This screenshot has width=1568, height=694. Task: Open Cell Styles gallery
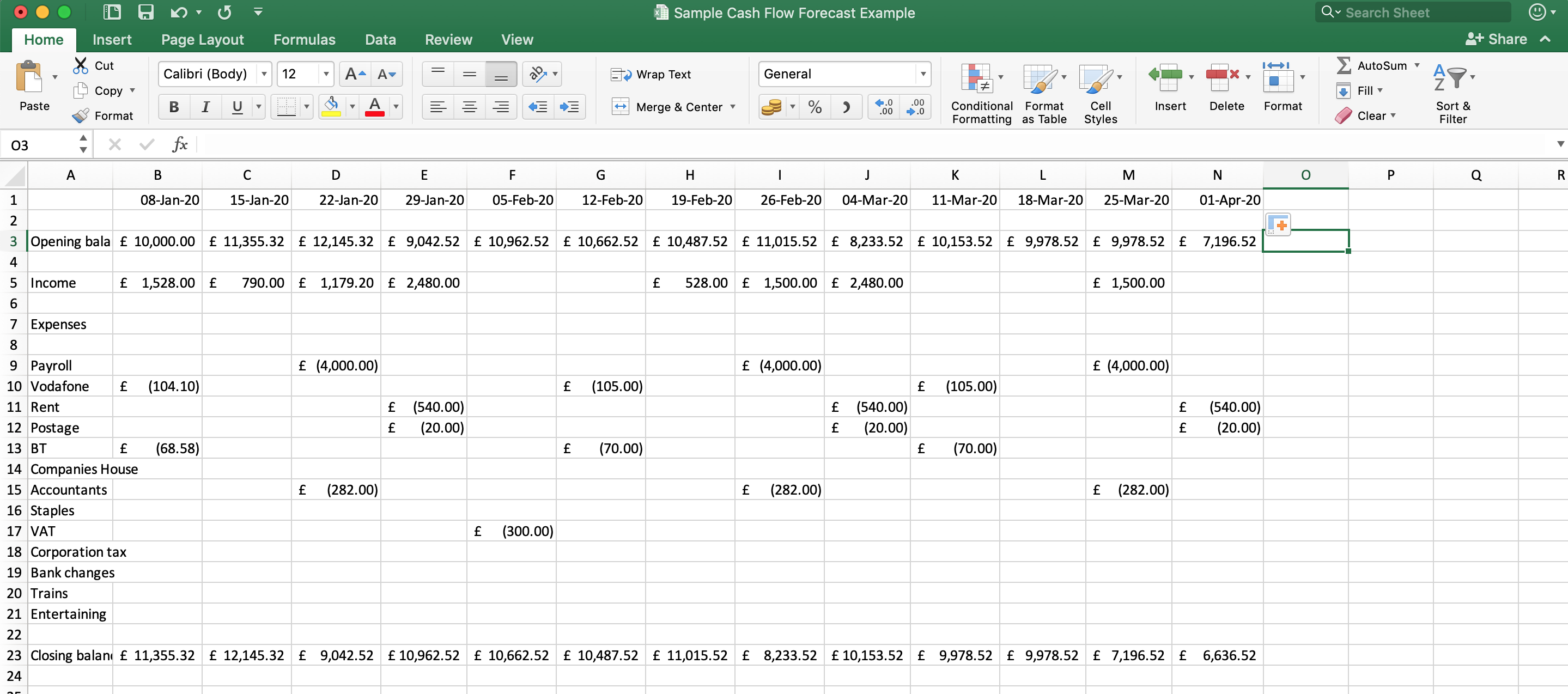click(x=1099, y=92)
